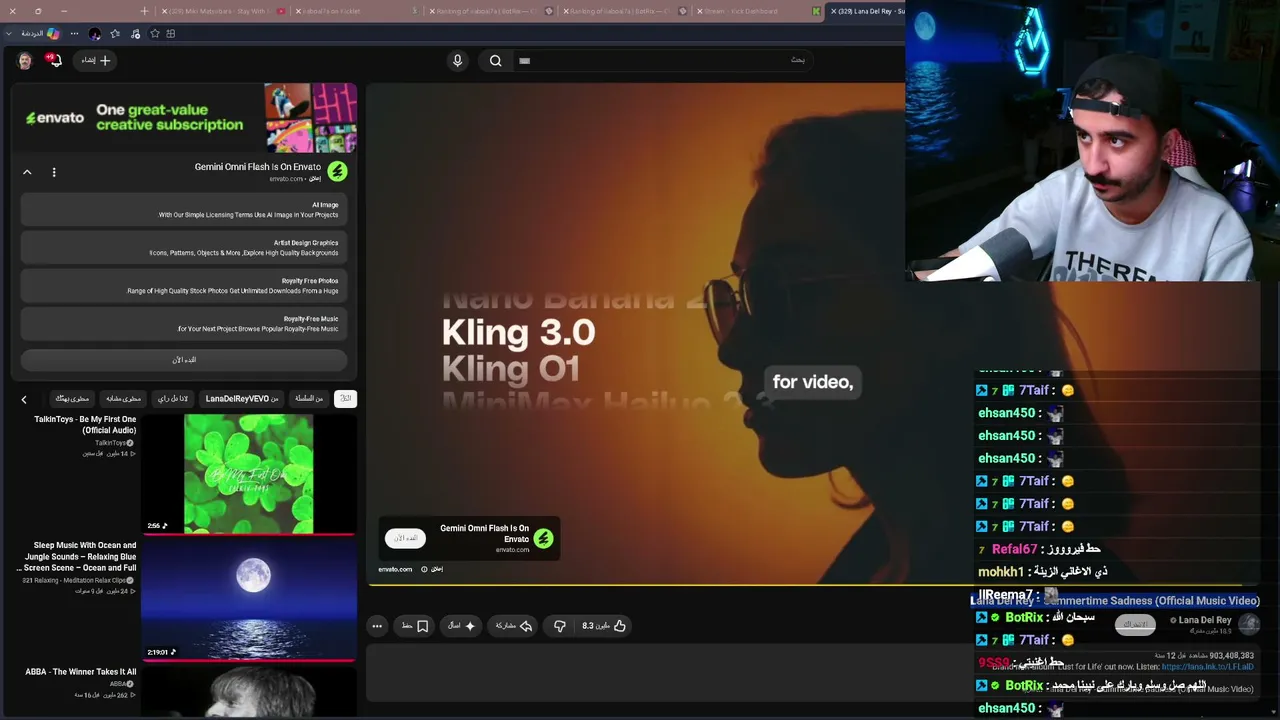This screenshot has width=1280, height=720.
Task: Visit envato.com link under the video ad
Action: (x=395, y=569)
